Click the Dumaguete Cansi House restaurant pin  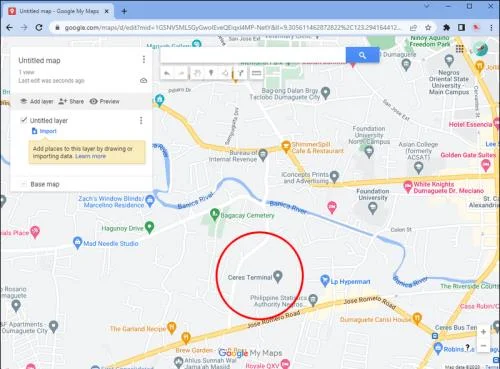point(417,318)
